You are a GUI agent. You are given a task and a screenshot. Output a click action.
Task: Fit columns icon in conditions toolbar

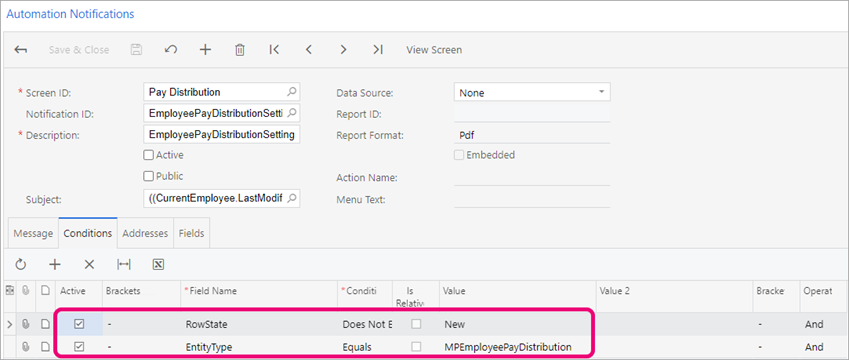pos(124,264)
